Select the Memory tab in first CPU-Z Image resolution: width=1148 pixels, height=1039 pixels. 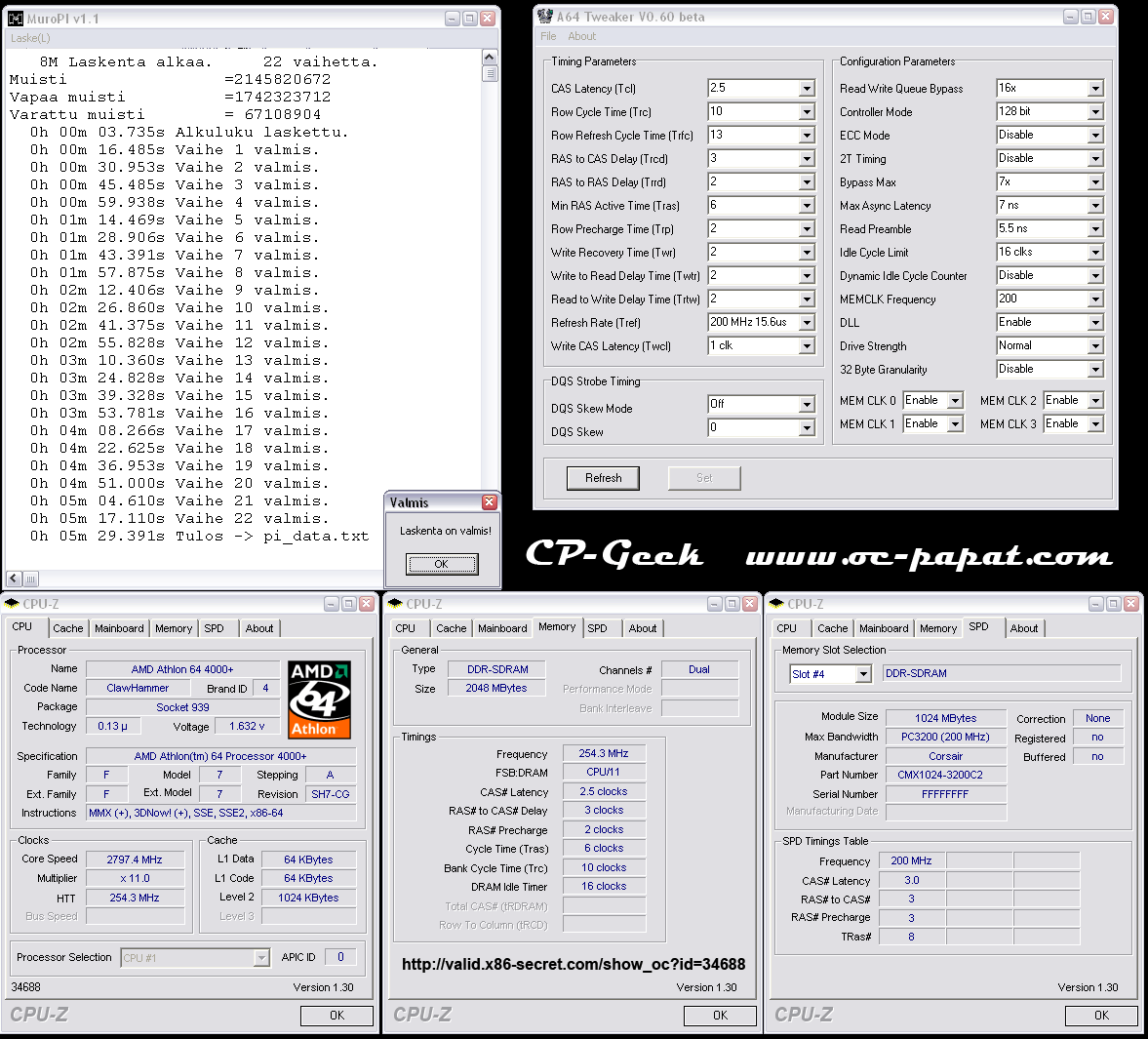(x=174, y=628)
